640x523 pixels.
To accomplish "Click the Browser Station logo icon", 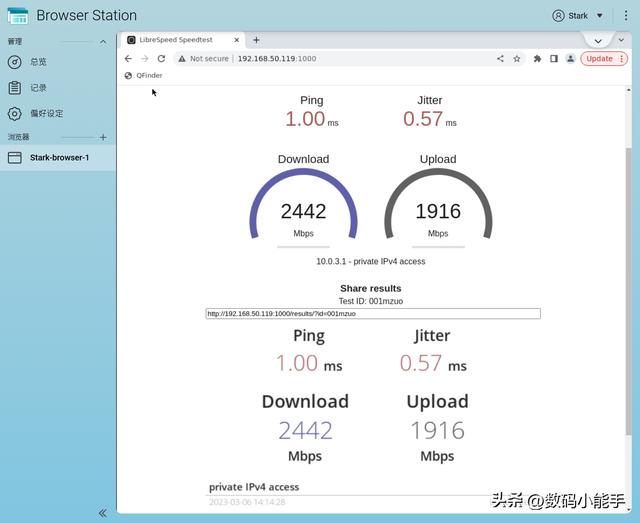I will pyautogui.click(x=18, y=16).
